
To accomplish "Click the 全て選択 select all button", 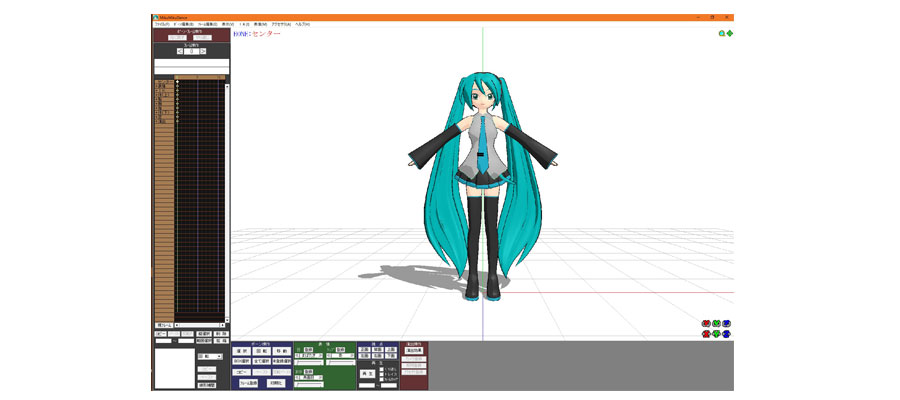I will (262, 361).
